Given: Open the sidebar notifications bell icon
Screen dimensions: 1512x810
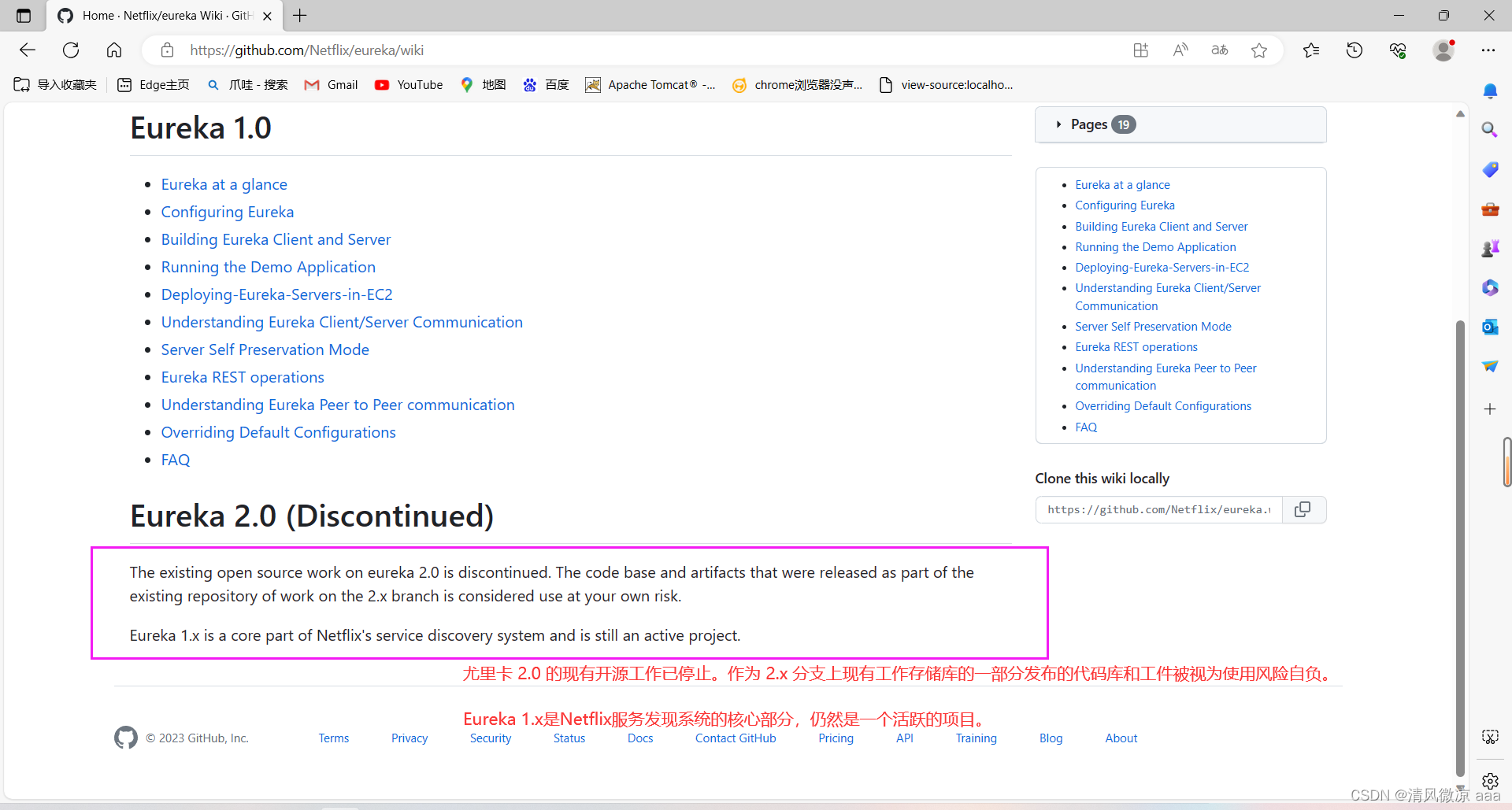Looking at the screenshot, I should [x=1490, y=91].
